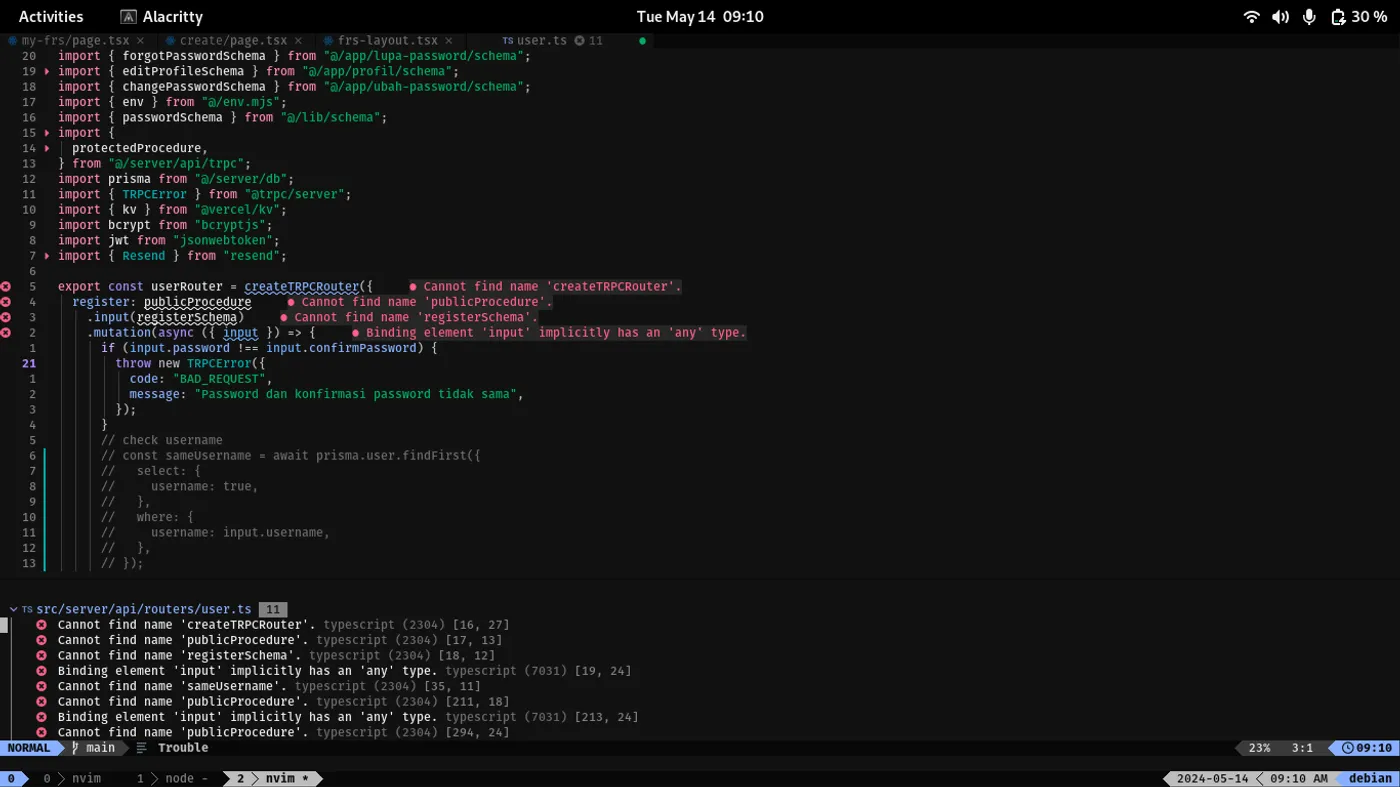Click the microphone icon in the system tray
The image size is (1400, 787).
(1309, 16)
